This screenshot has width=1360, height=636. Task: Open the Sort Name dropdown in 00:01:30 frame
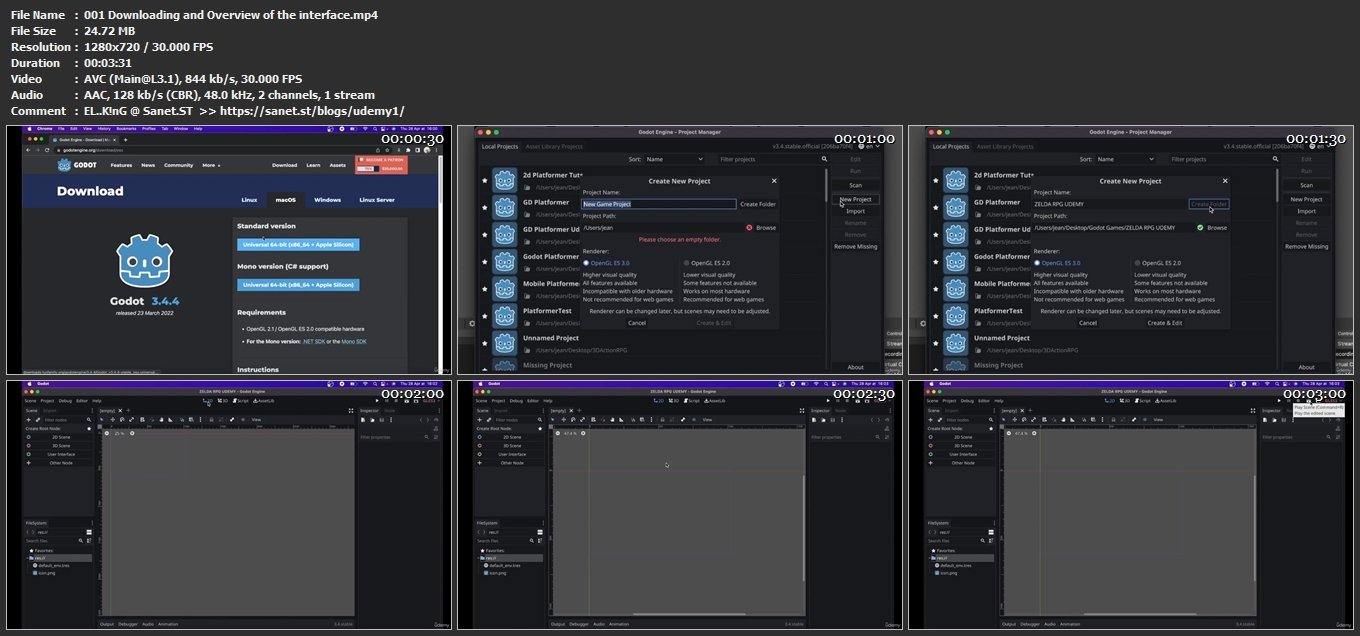coord(1125,159)
